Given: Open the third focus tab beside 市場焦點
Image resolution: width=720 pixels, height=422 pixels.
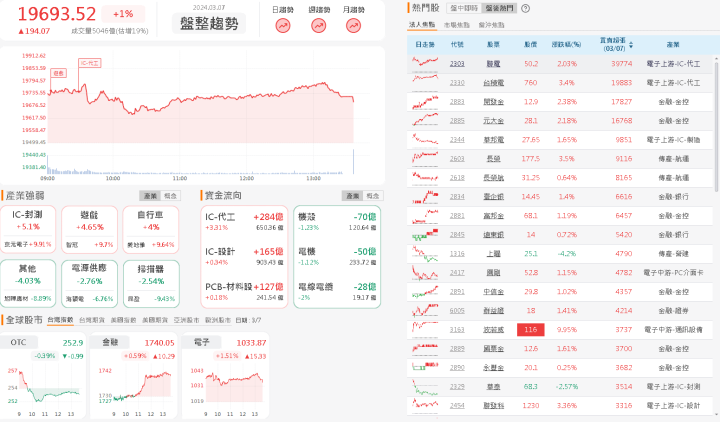Looking at the screenshot, I should pyautogui.click(x=491, y=25).
